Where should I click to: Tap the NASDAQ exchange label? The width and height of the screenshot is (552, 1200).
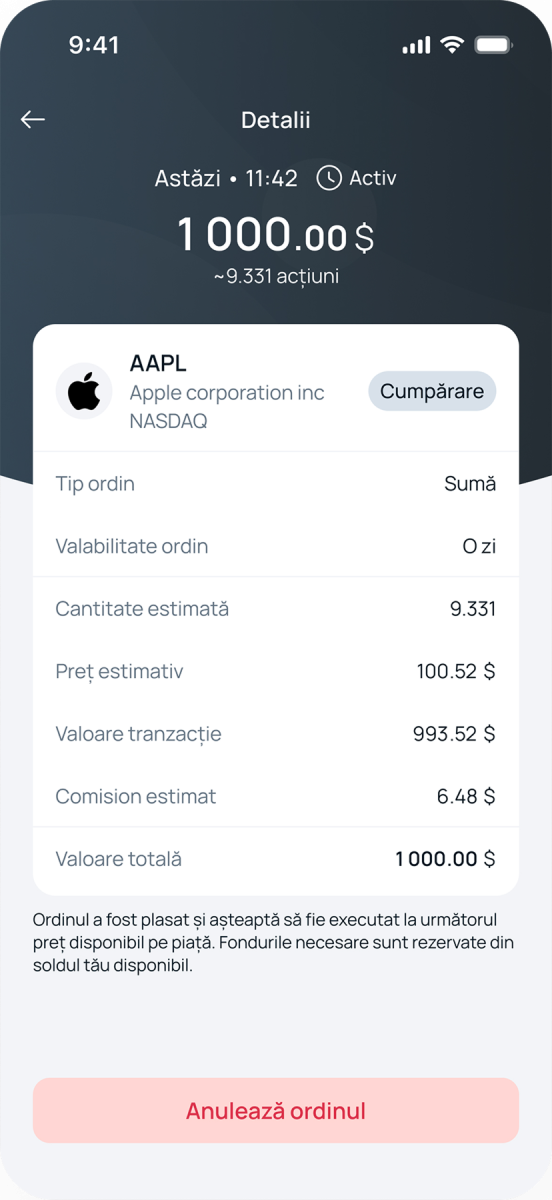pyautogui.click(x=169, y=421)
